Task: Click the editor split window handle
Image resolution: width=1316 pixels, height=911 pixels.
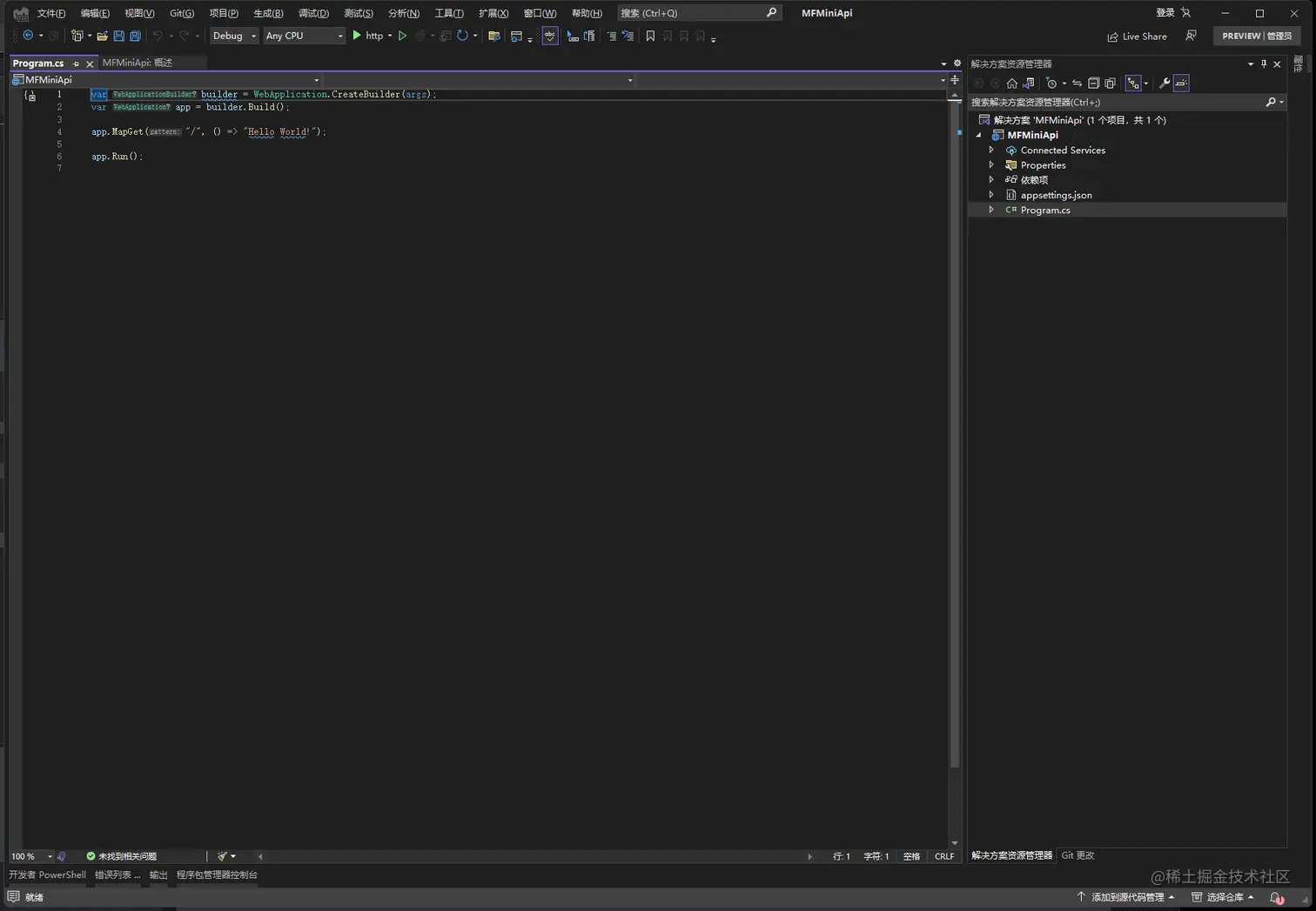Action: coord(955,79)
